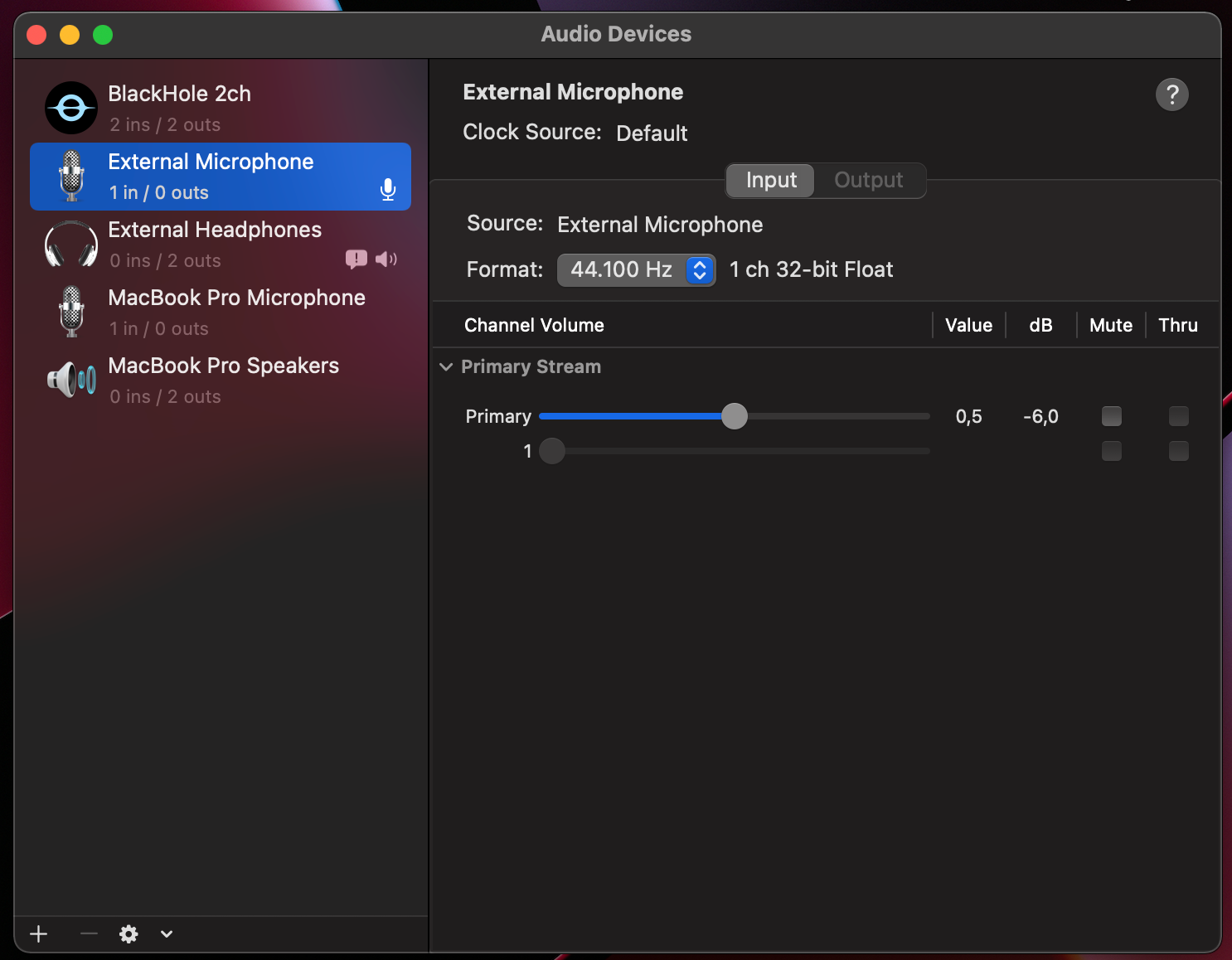
Task: Click the green zoom window button
Action: click(103, 35)
